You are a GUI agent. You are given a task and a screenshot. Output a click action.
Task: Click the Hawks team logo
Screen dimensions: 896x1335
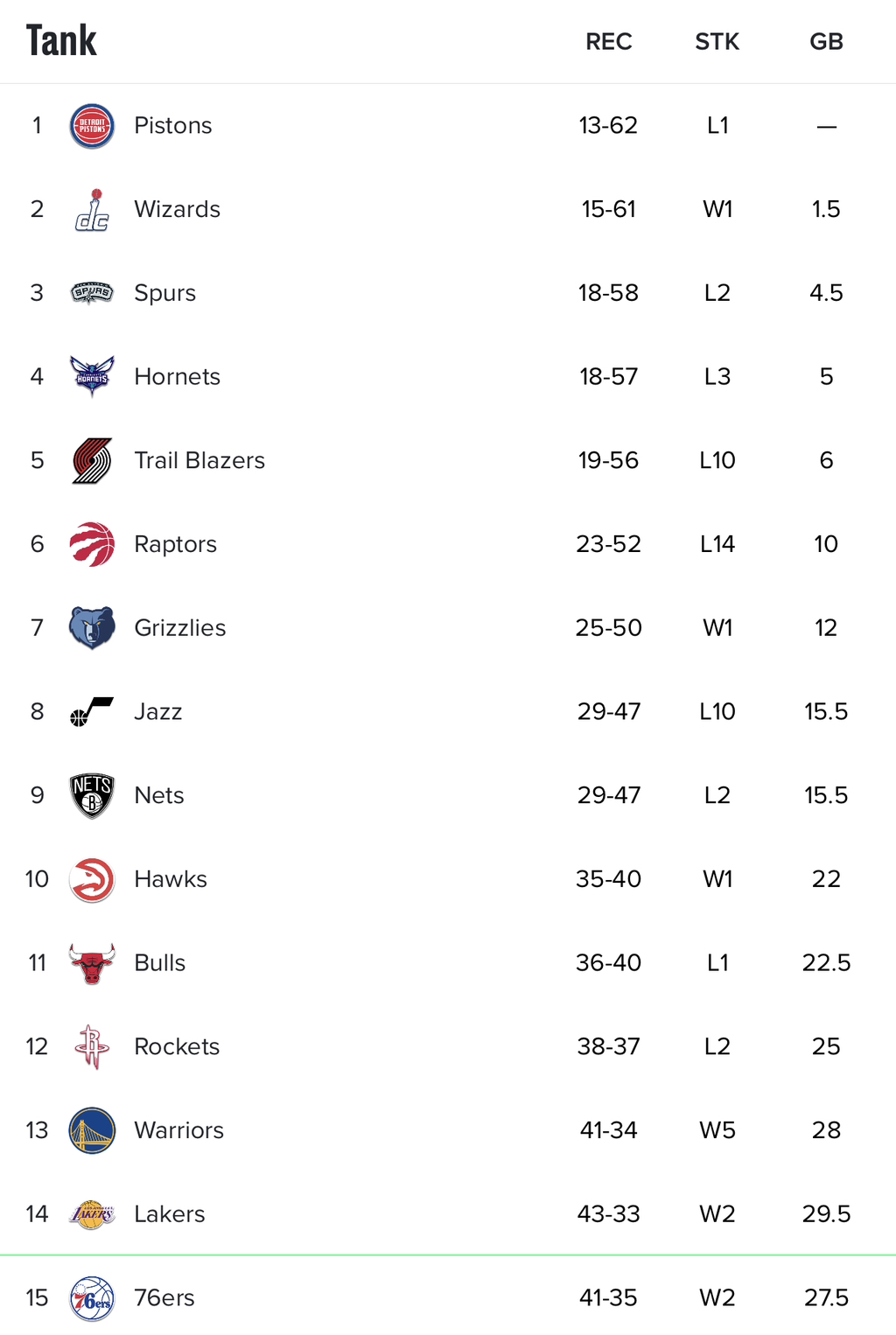click(92, 879)
